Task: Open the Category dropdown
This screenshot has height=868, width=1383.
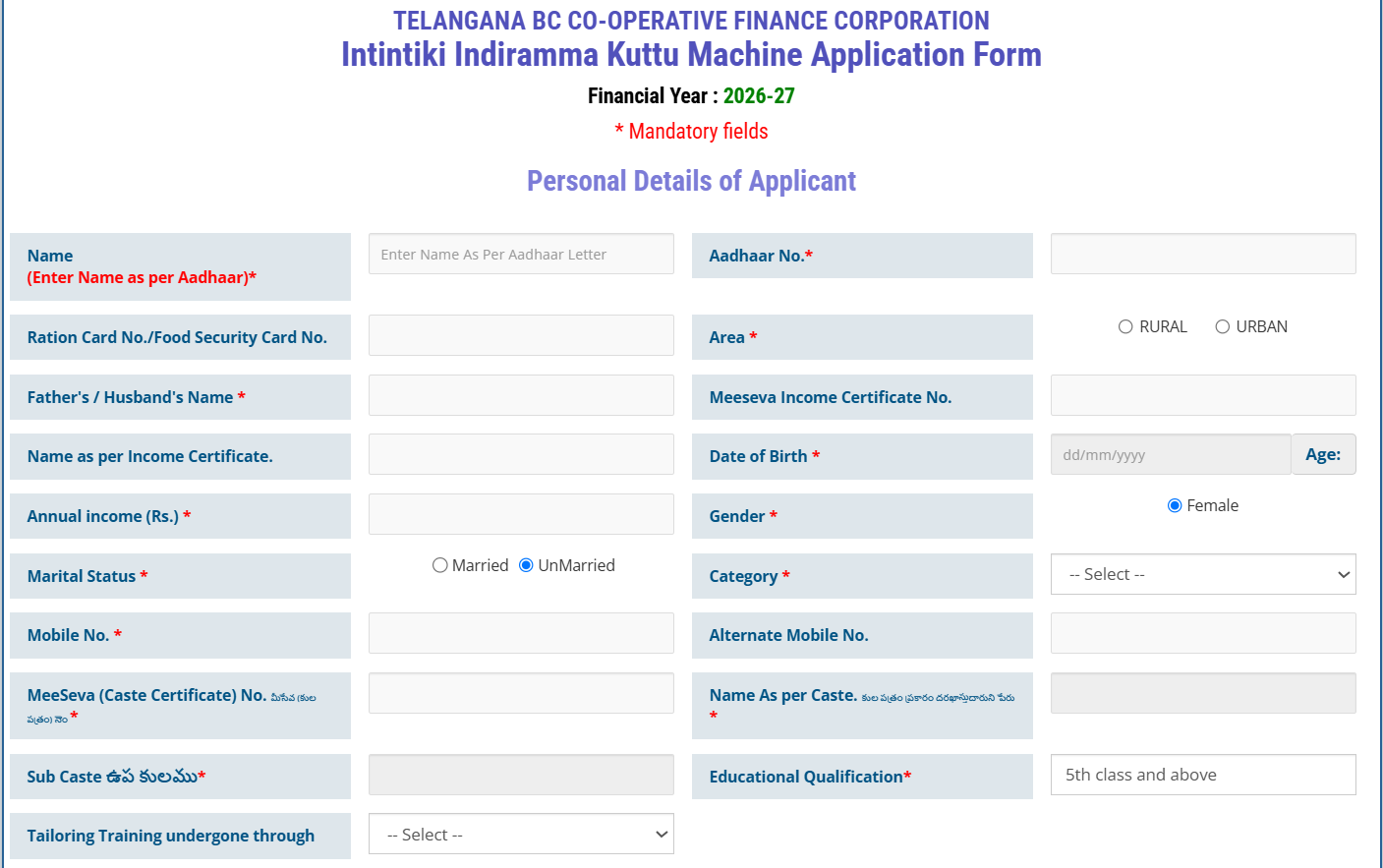Action: point(1203,574)
